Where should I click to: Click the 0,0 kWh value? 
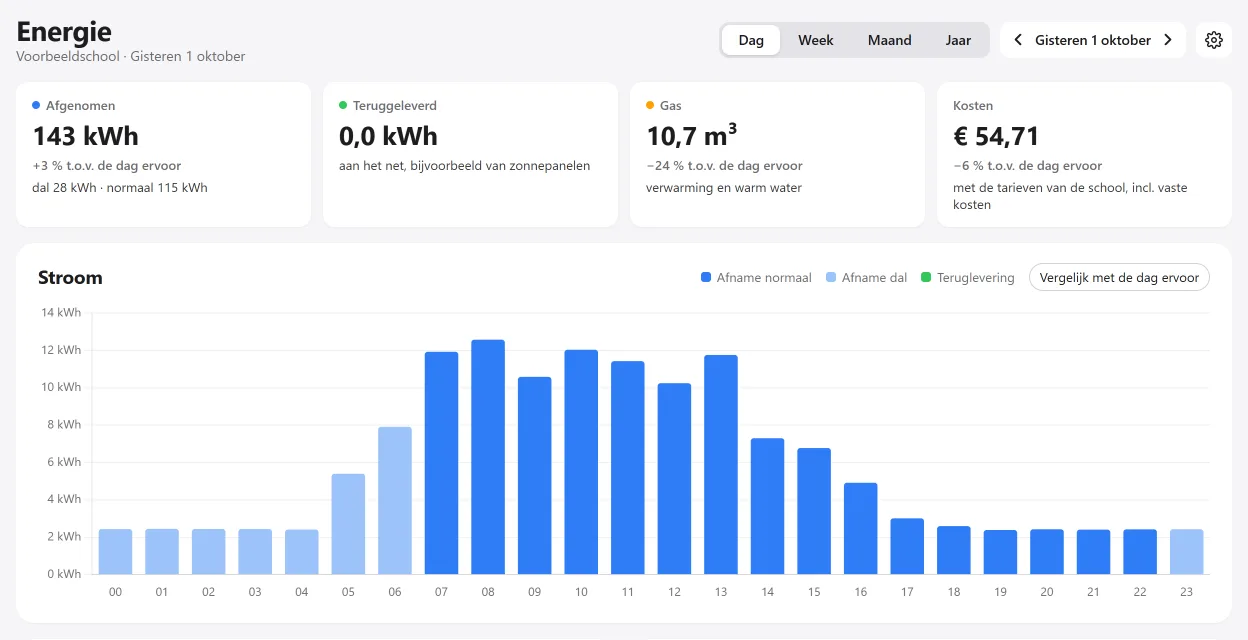click(388, 135)
